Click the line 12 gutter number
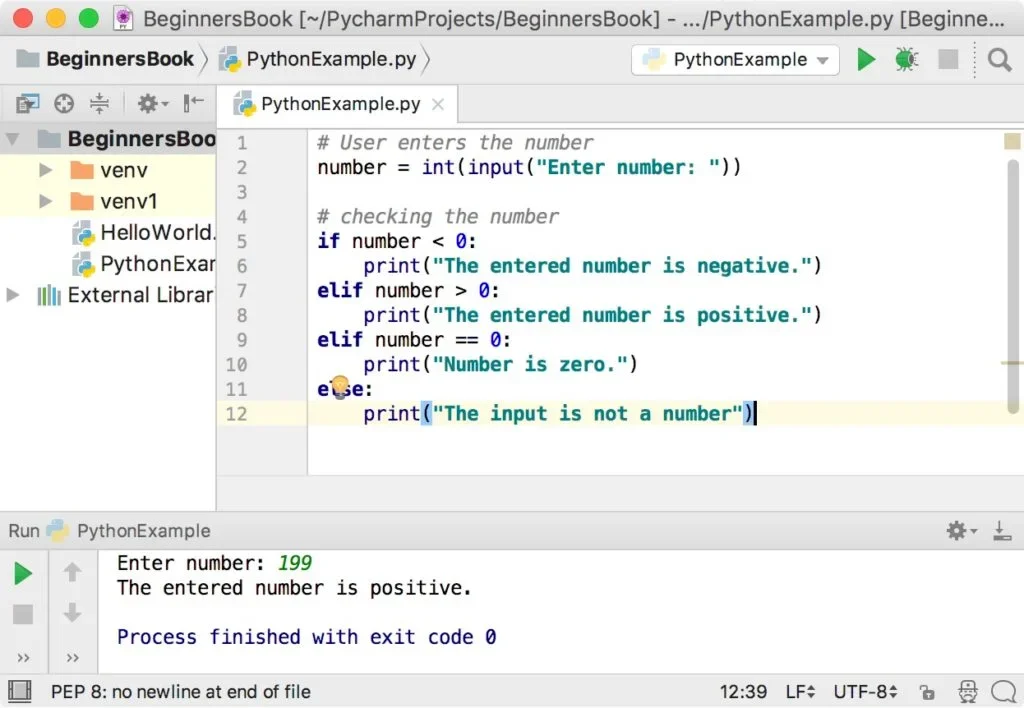This screenshot has height=708, width=1024. tap(236, 414)
